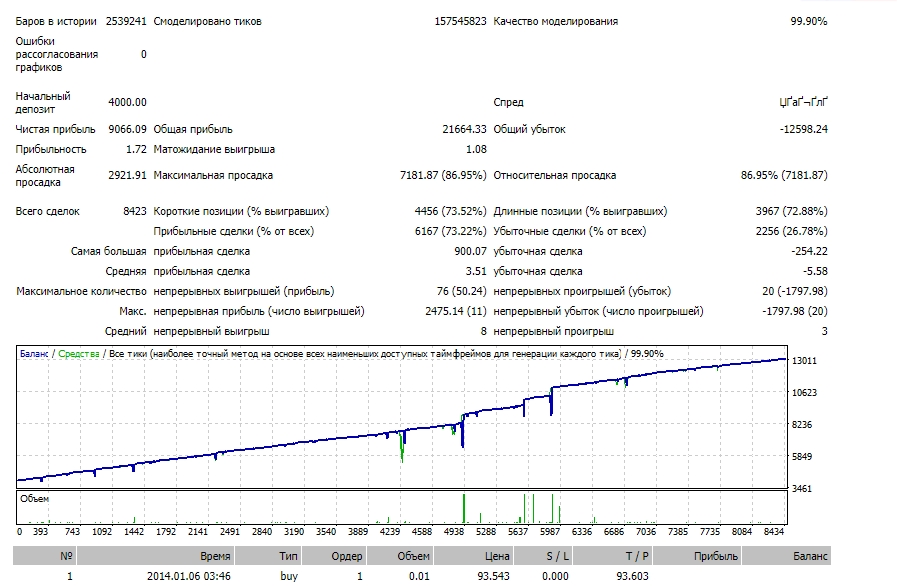Select the ticks value 157545823
The height and width of the screenshot is (586, 897).
460,21
